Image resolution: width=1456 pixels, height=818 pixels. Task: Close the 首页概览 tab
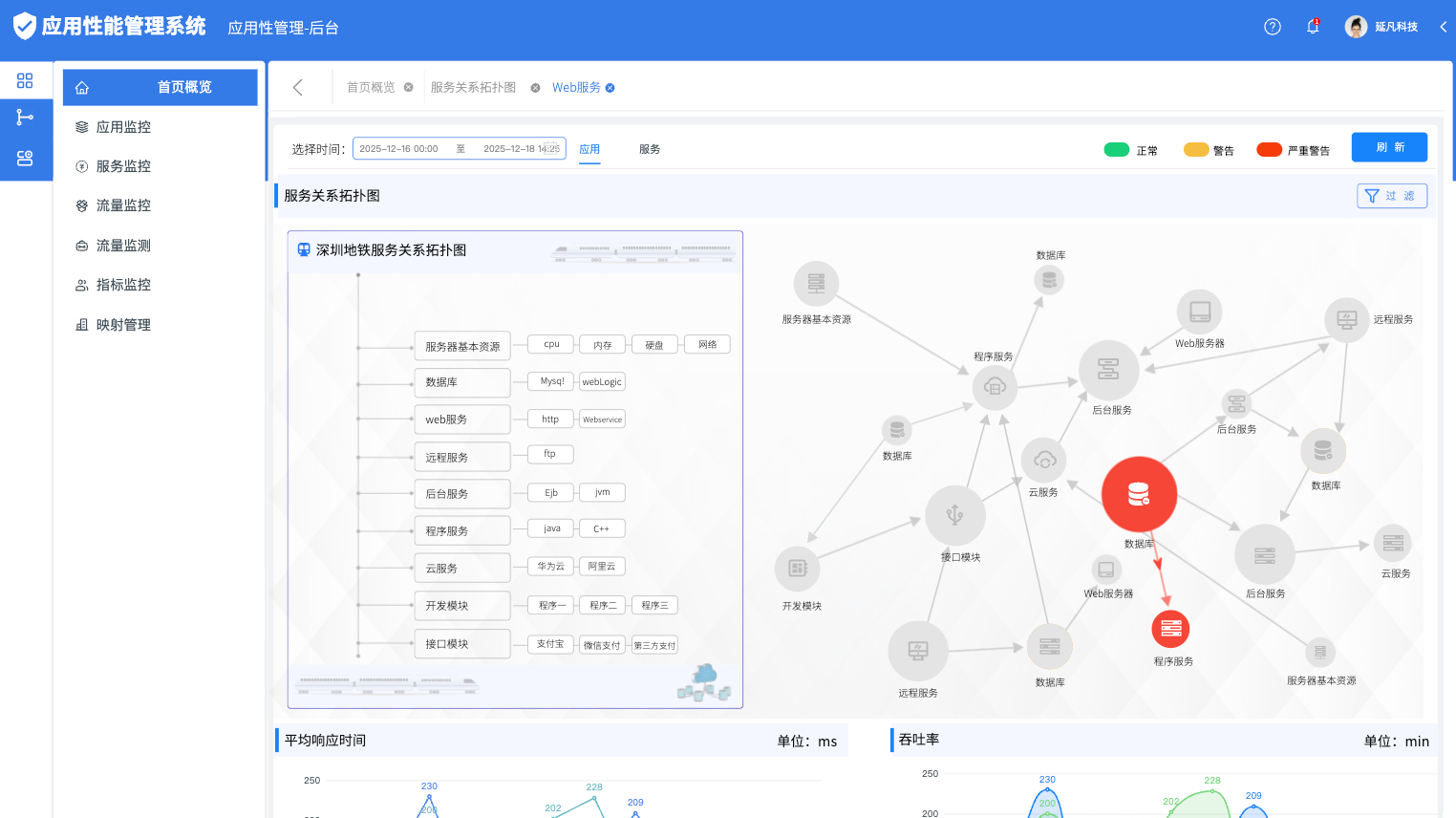[409, 88]
